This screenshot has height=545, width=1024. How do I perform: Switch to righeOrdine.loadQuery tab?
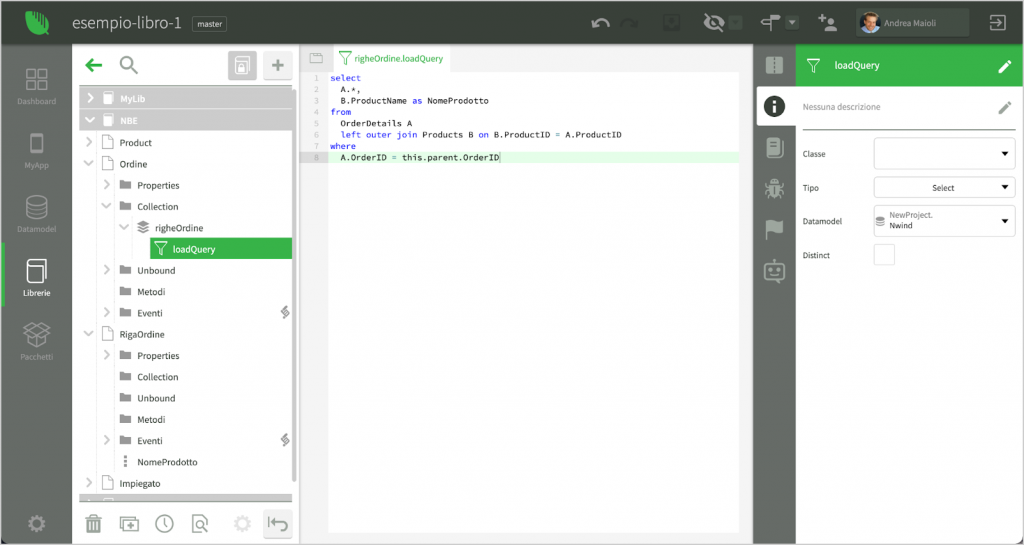[391, 59]
